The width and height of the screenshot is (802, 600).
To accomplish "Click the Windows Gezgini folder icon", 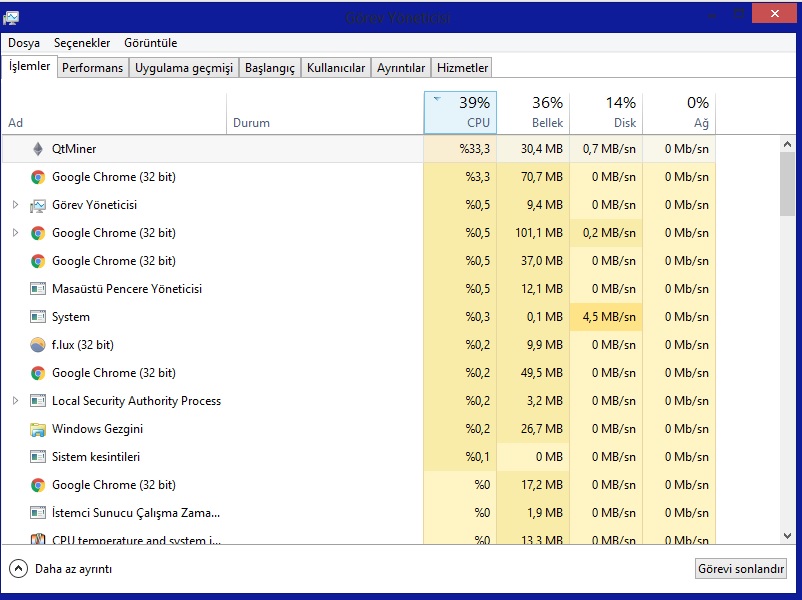I will coord(38,429).
